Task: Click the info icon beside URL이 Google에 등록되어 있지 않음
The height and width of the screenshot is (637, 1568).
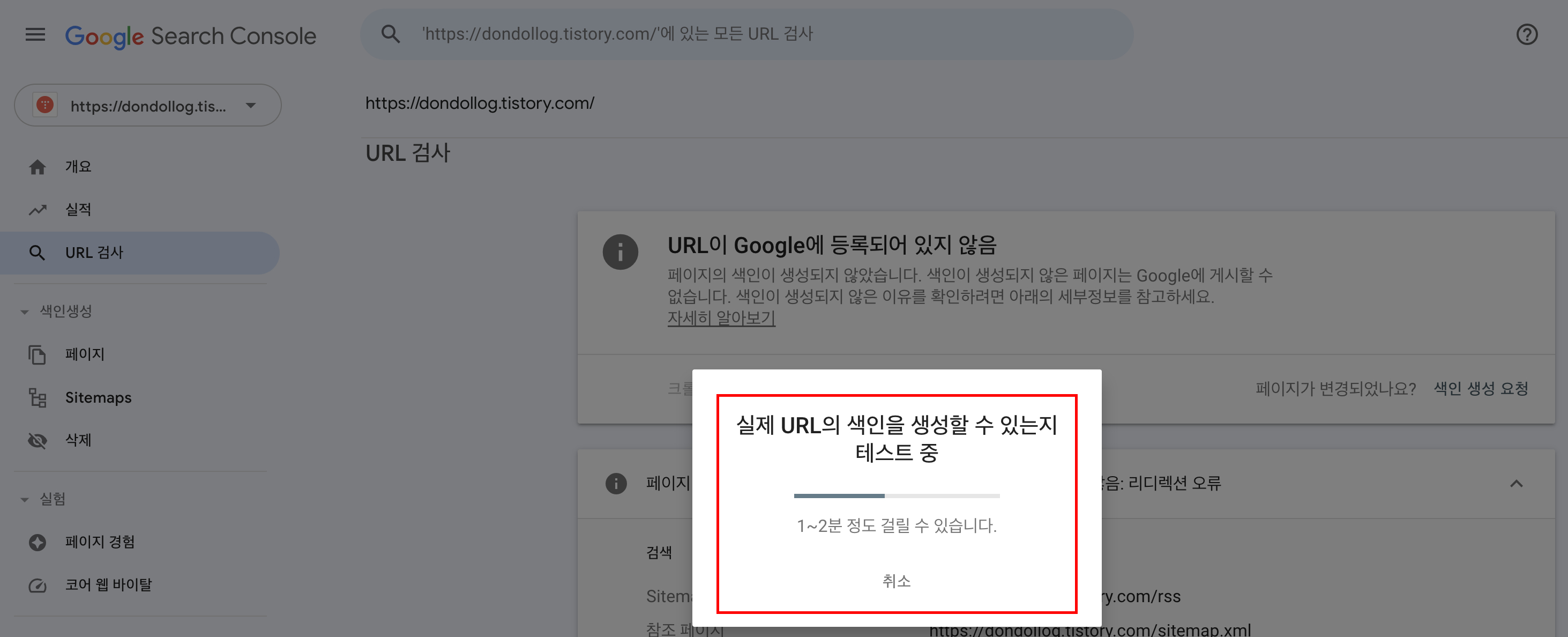Action: tap(620, 252)
